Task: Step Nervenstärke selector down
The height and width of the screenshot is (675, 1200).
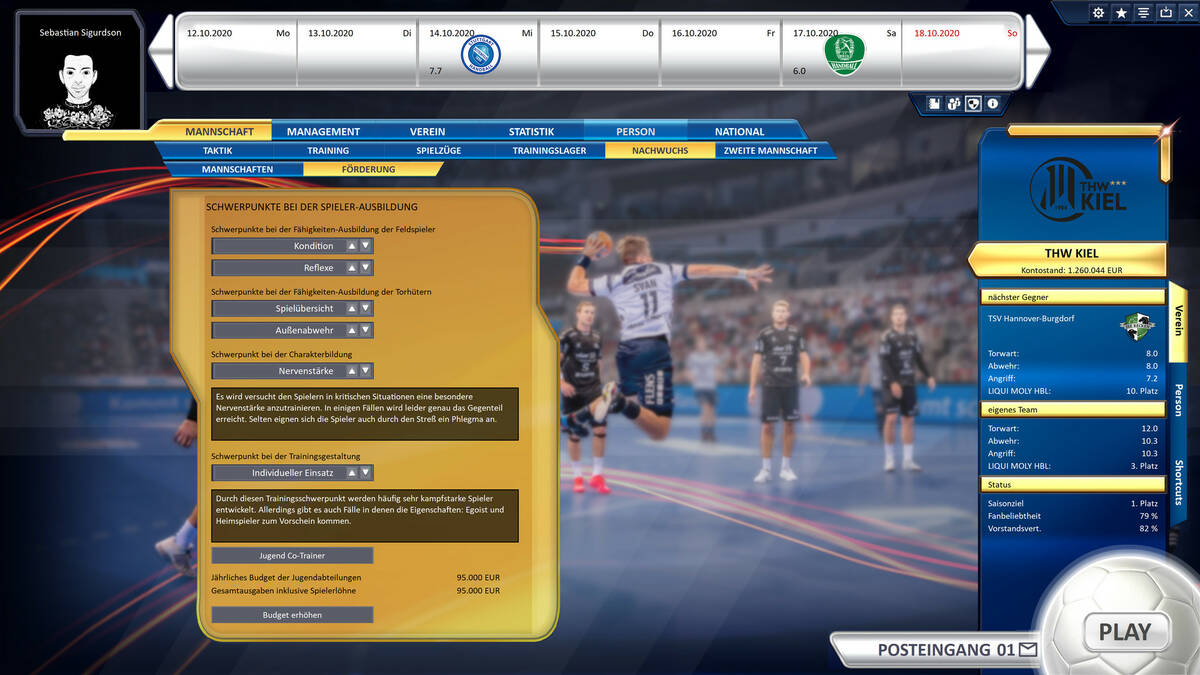Action: [x=366, y=370]
